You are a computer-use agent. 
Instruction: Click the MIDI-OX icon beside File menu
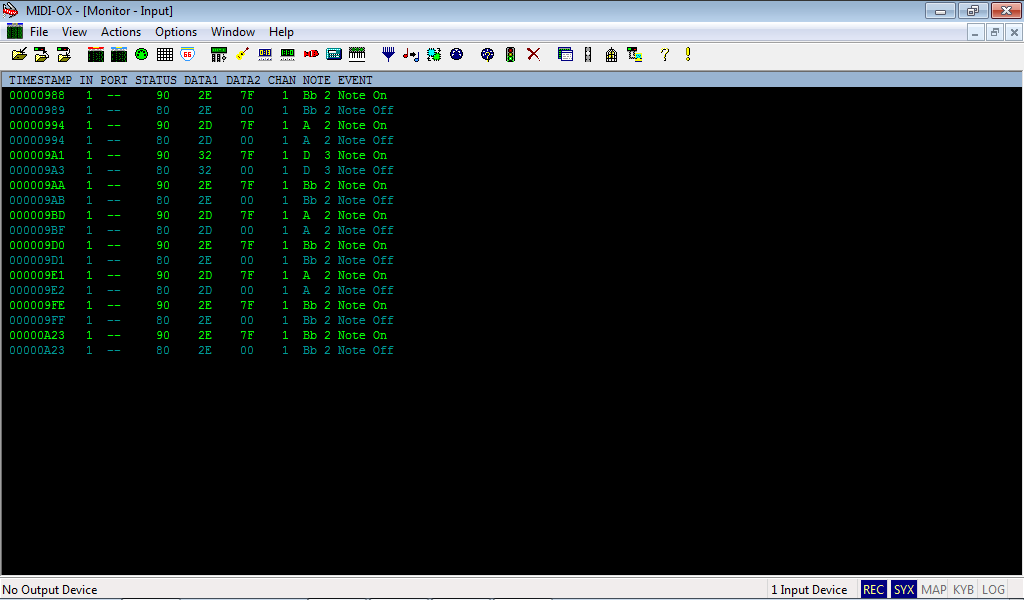coord(14,31)
